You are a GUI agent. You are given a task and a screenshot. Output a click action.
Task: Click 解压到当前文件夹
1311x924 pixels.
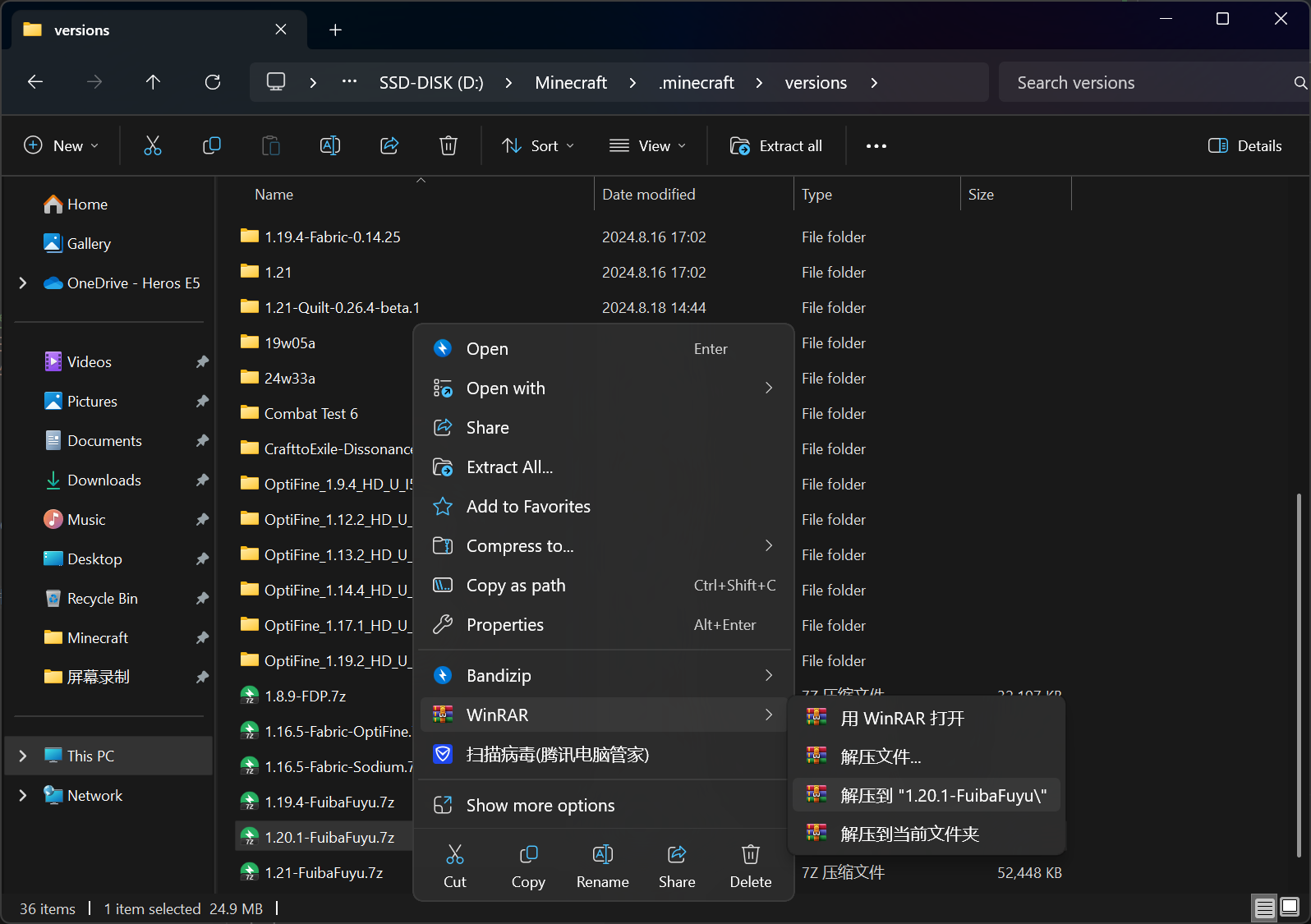point(927,834)
